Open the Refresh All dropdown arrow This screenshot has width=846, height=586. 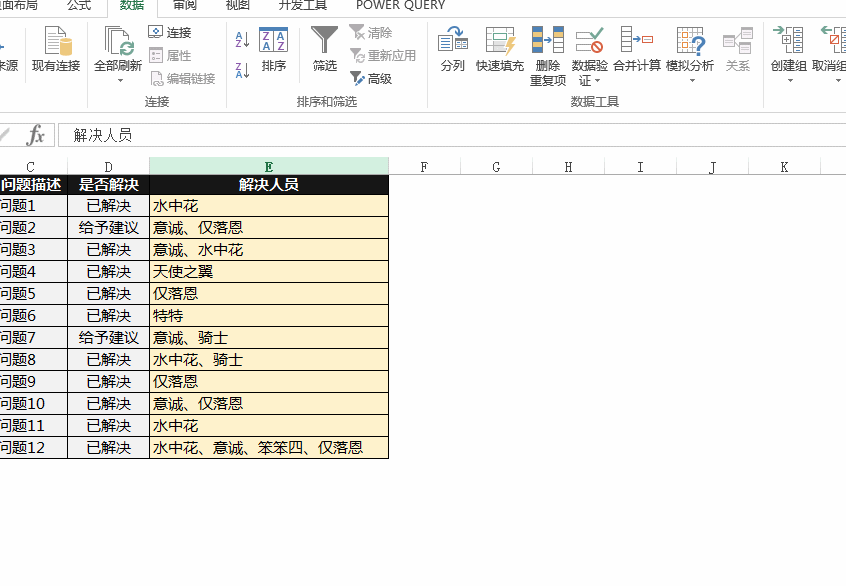click(x=120, y=81)
